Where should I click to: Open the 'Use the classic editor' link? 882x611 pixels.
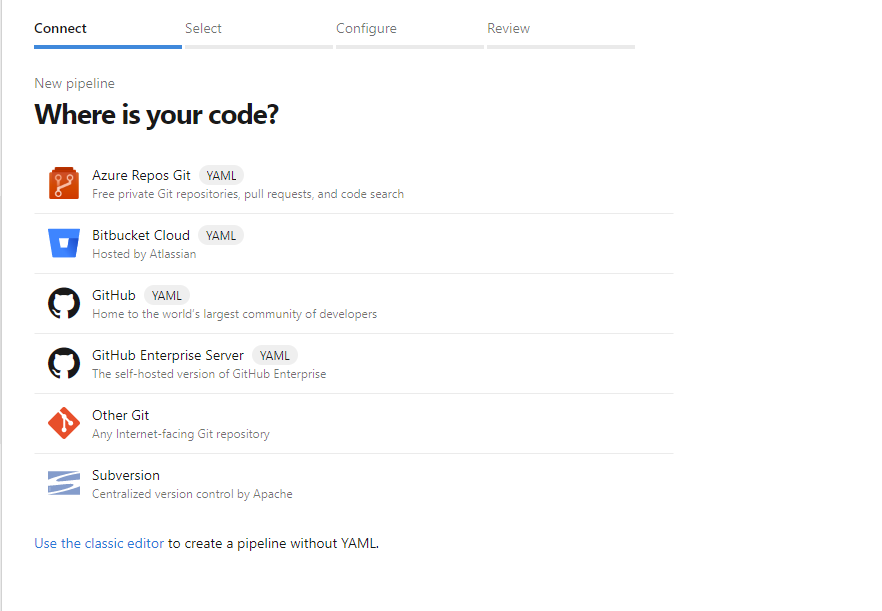(x=99, y=543)
